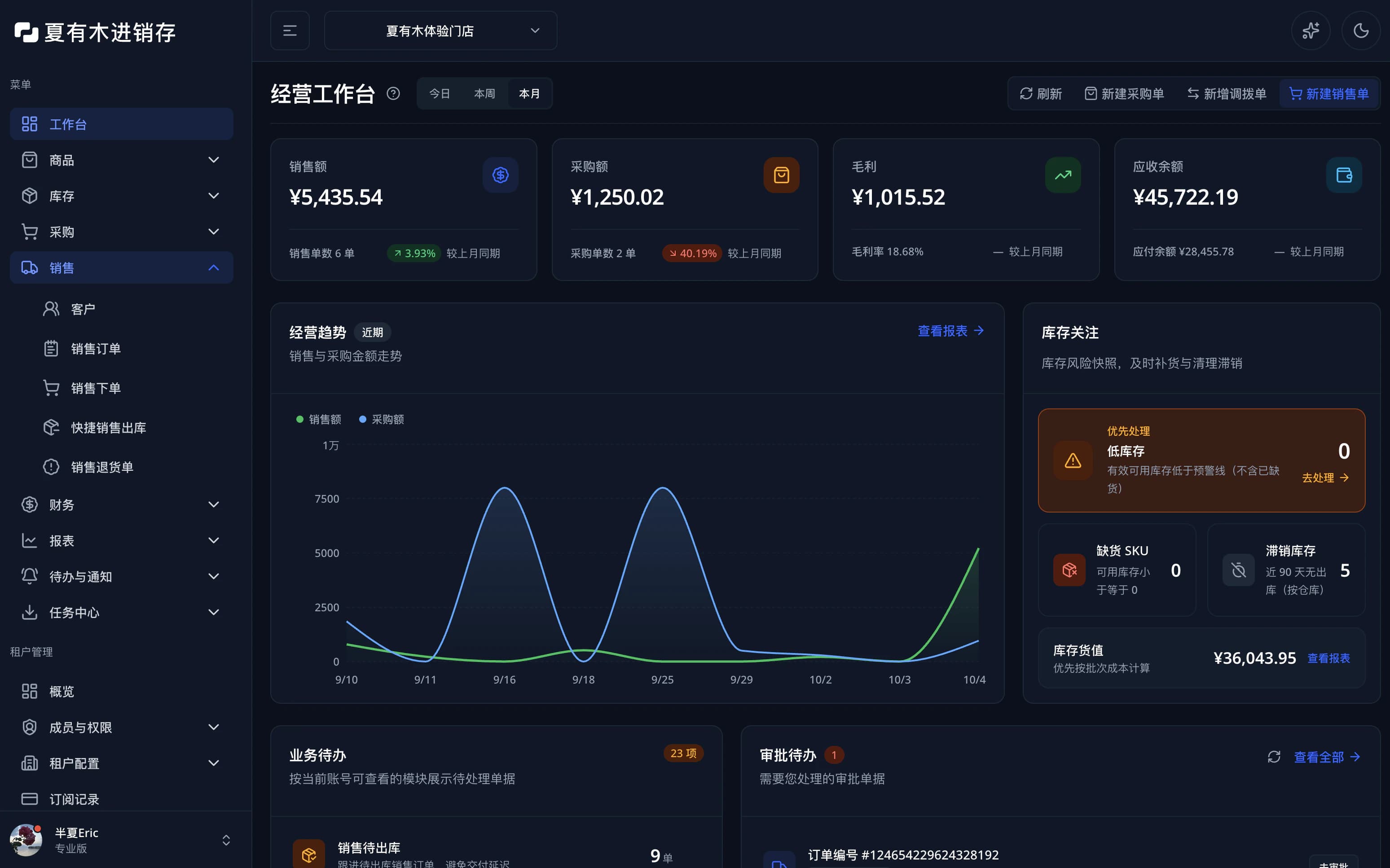The height and width of the screenshot is (868, 1390).
Task: Open 工作台 in the sidebar
Action: click(122, 124)
